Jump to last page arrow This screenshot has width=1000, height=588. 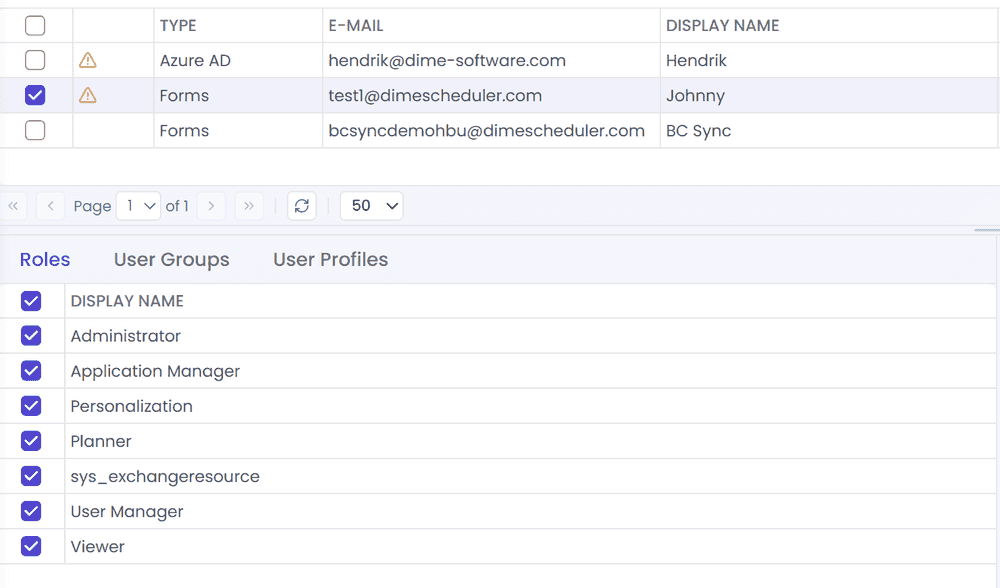pos(249,206)
